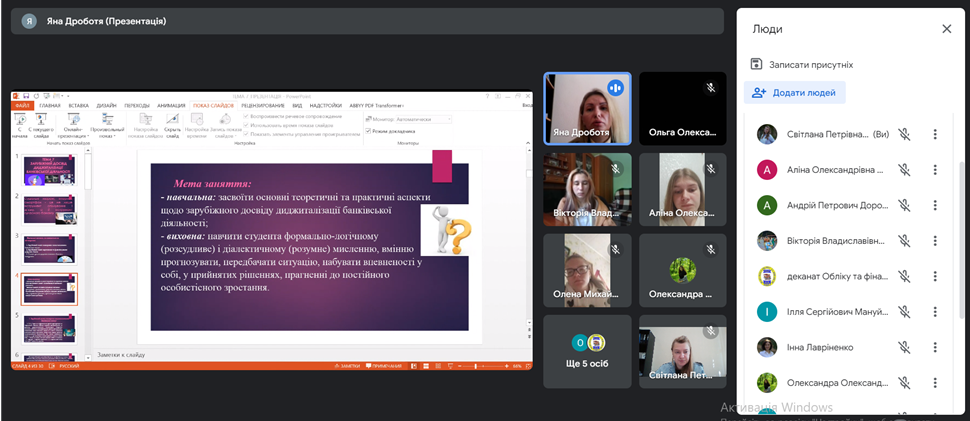The width and height of the screenshot is (970, 421).
Task: Click the zoom out minus in status bar
Action: point(461,366)
